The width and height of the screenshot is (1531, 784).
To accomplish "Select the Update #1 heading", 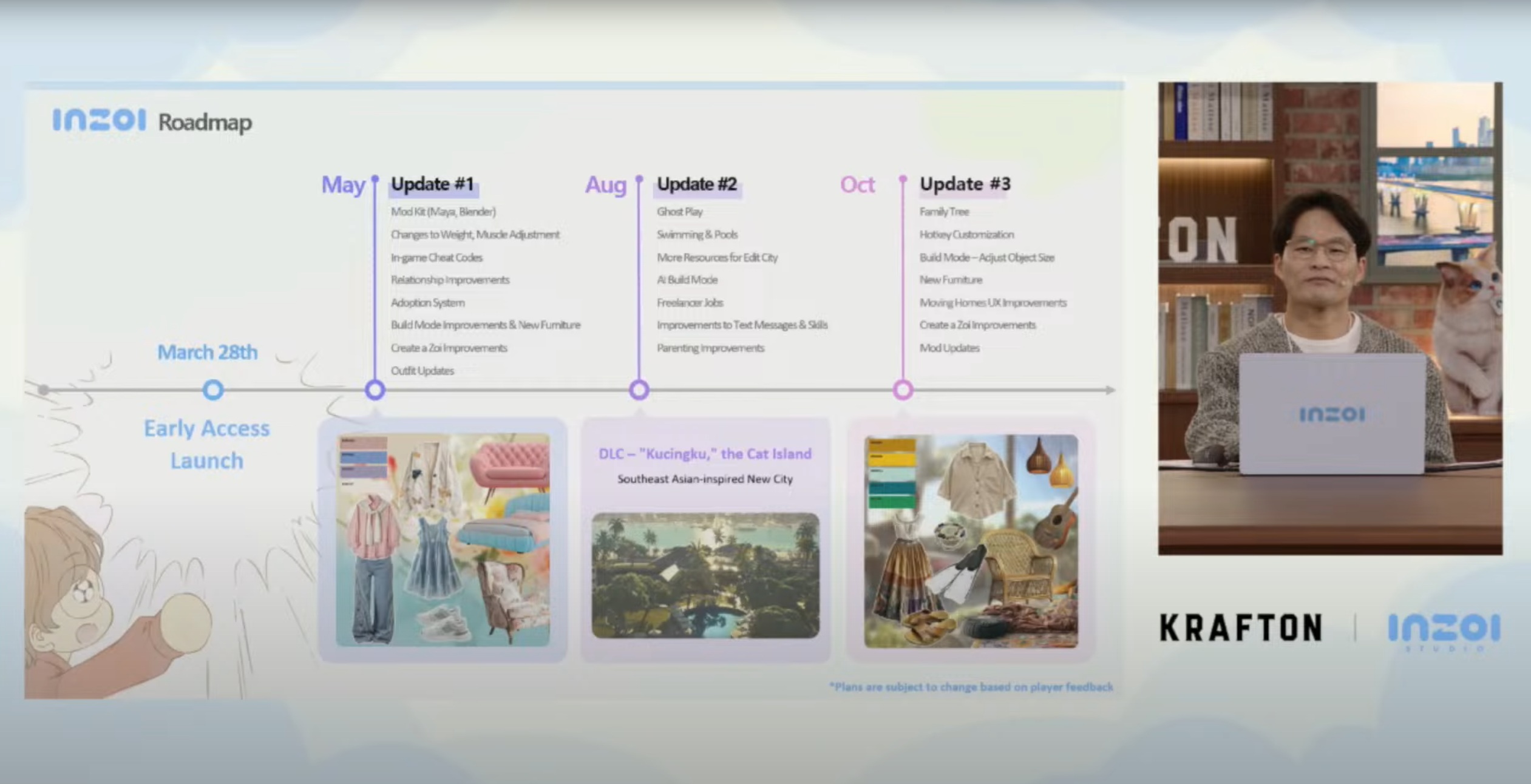I will coord(432,184).
